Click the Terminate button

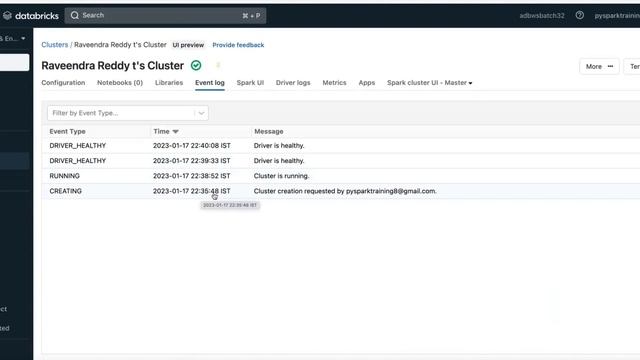[x=632, y=66]
